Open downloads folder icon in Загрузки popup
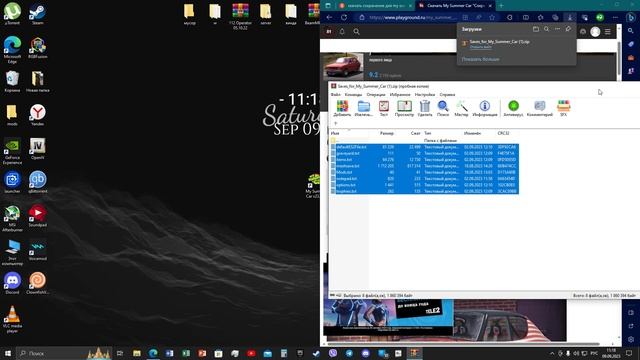Image resolution: width=640 pixels, height=360 pixels. pyautogui.click(x=536, y=29)
